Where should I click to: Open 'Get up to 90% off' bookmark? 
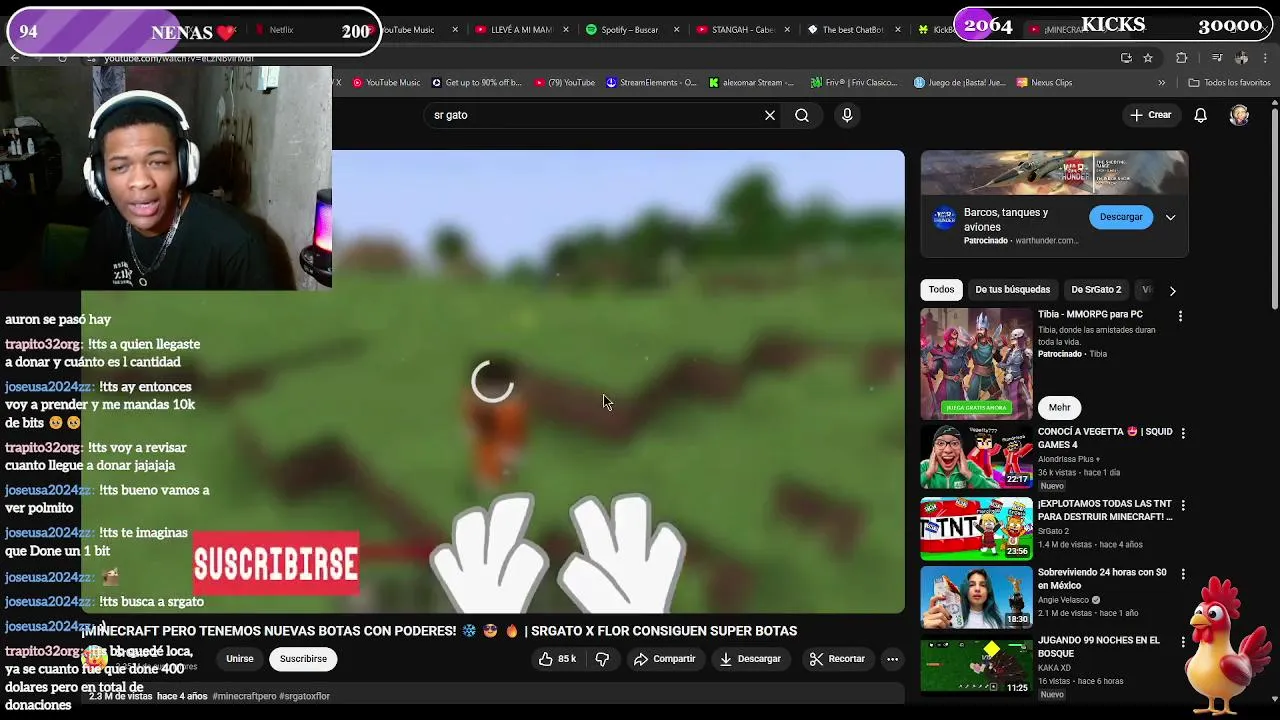(476, 83)
